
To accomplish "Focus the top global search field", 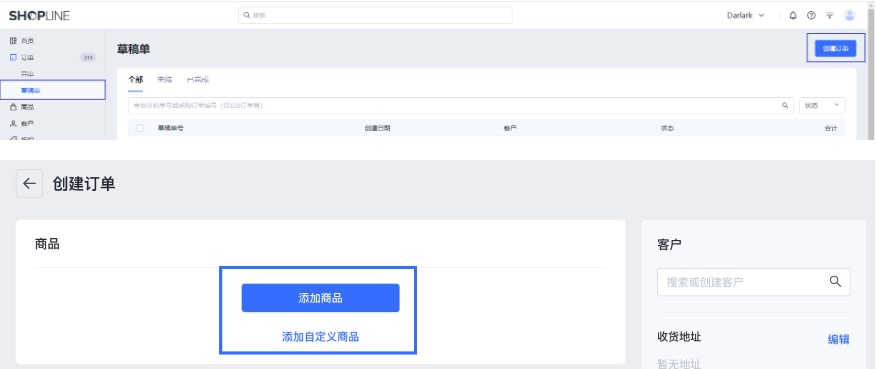I will click(x=375, y=15).
